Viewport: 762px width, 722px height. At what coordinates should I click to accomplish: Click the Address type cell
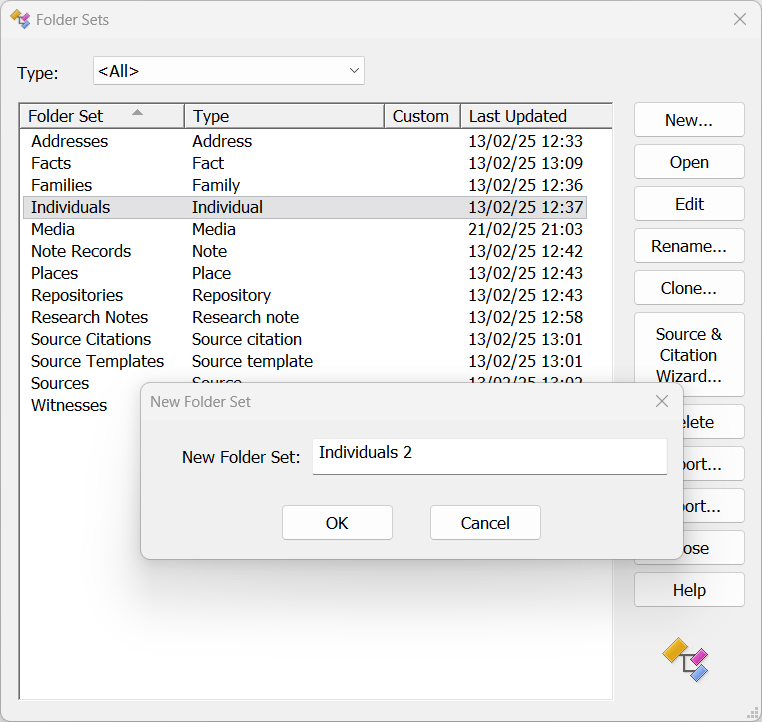[222, 141]
